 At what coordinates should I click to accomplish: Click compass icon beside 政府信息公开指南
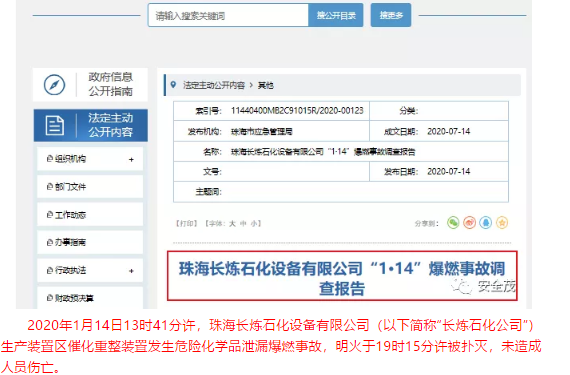tap(55, 85)
